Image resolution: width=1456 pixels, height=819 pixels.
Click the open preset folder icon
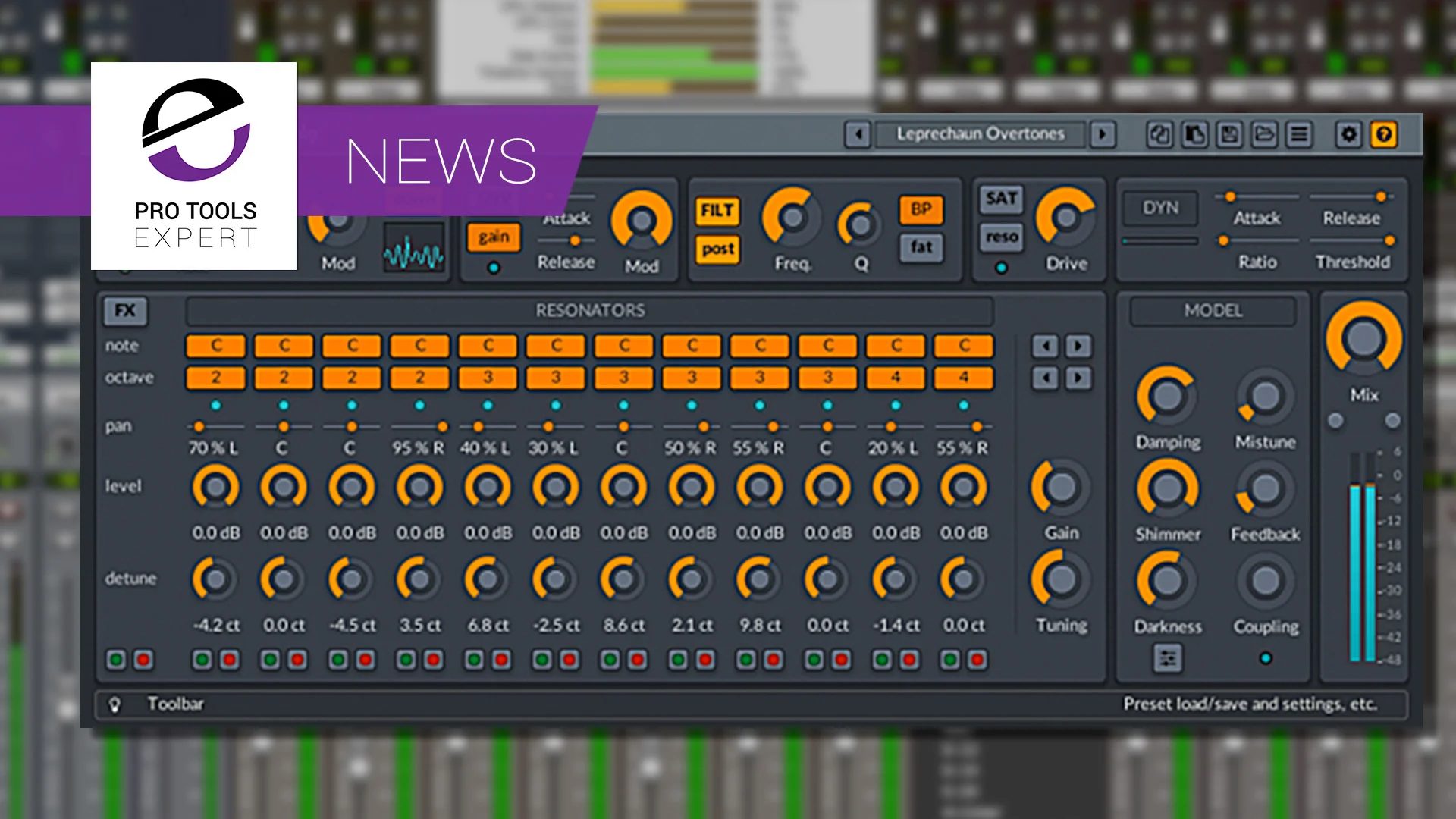point(1264,135)
